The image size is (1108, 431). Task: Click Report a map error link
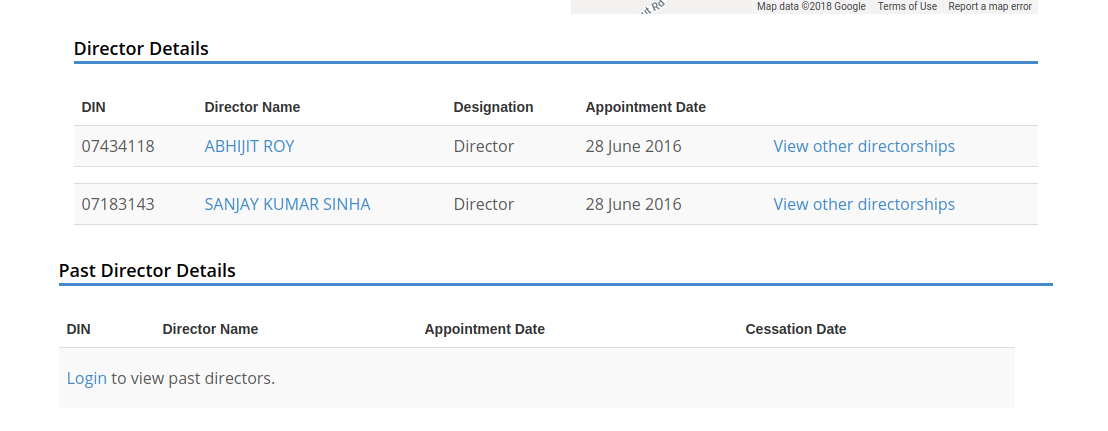point(989,6)
